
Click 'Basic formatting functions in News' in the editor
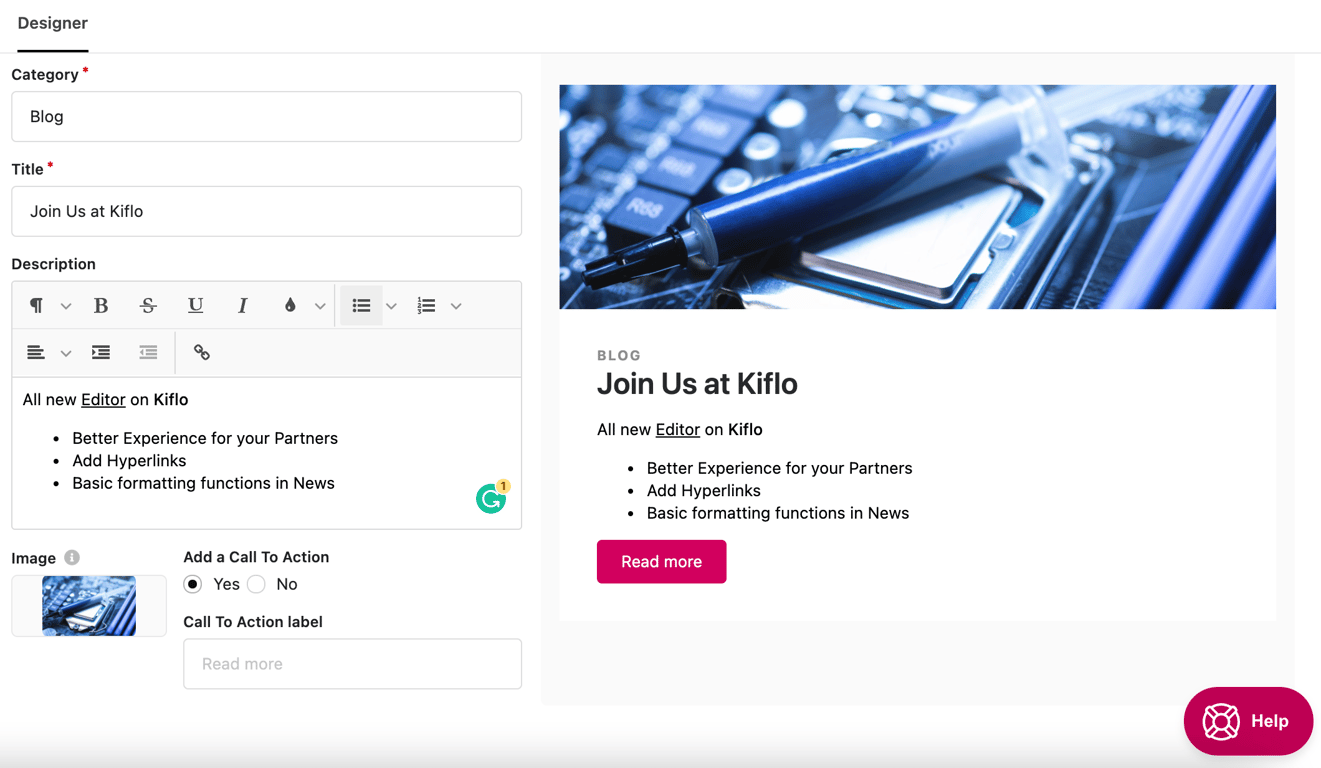[203, 483]
